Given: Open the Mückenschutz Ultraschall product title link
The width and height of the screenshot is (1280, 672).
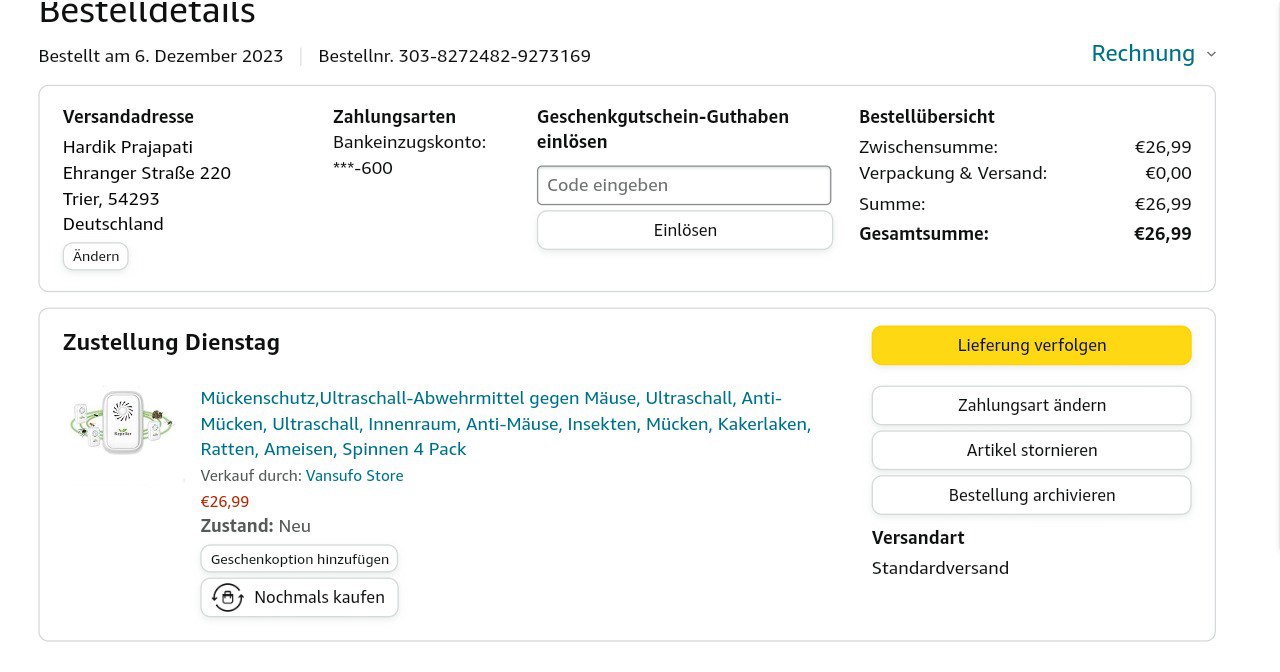Looking at the screenshot, I should (x=505, y=424).
